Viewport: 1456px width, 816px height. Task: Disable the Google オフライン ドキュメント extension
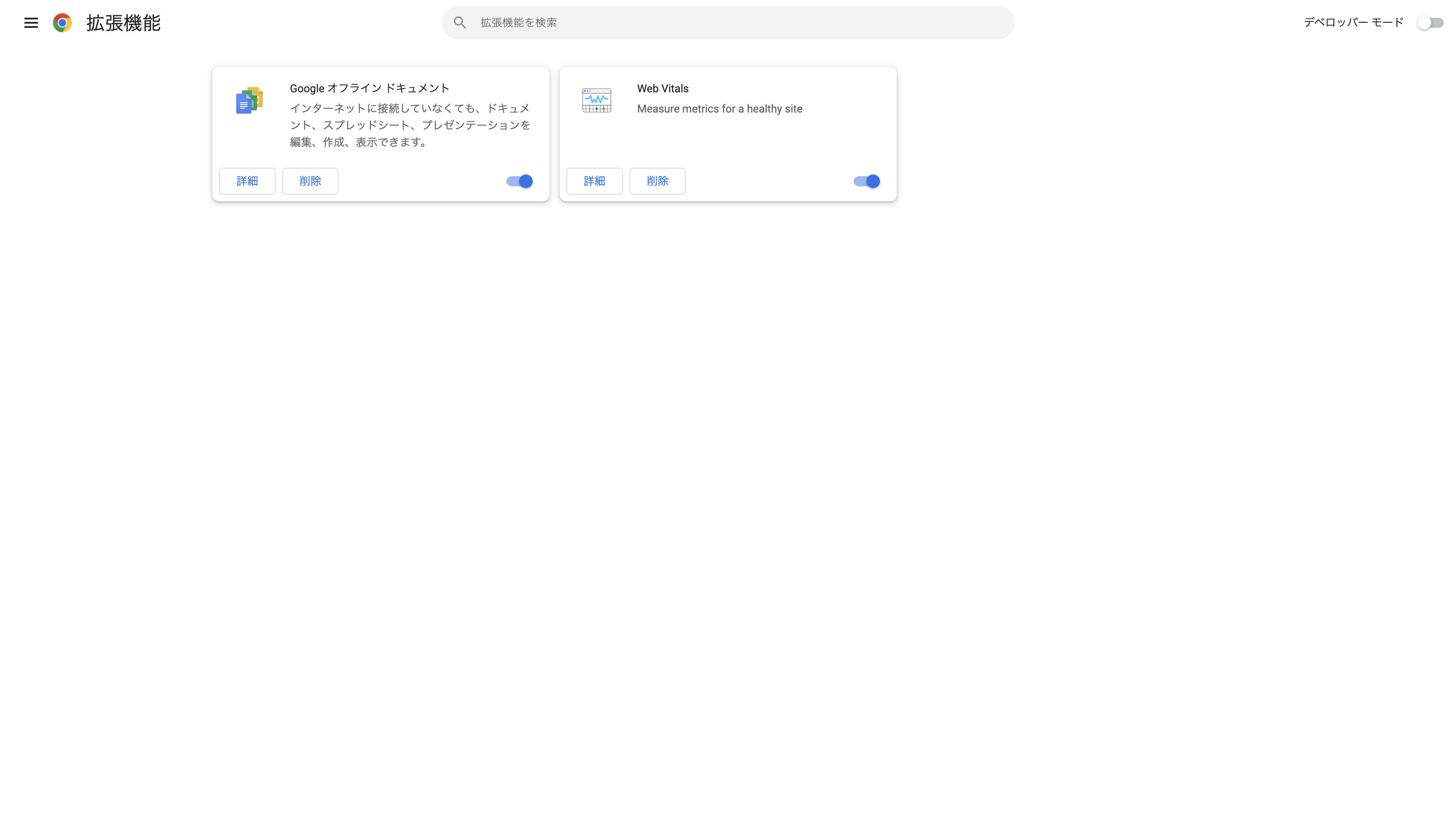pyautogui.click(x=520, y=181)
